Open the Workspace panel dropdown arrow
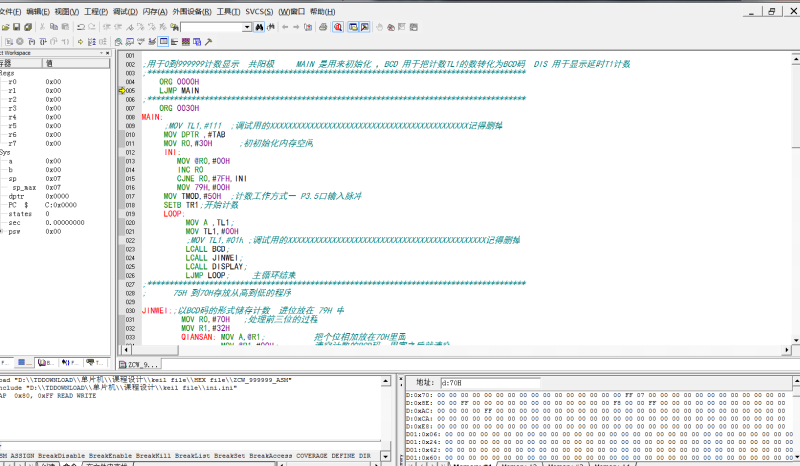 pos(101,53)
